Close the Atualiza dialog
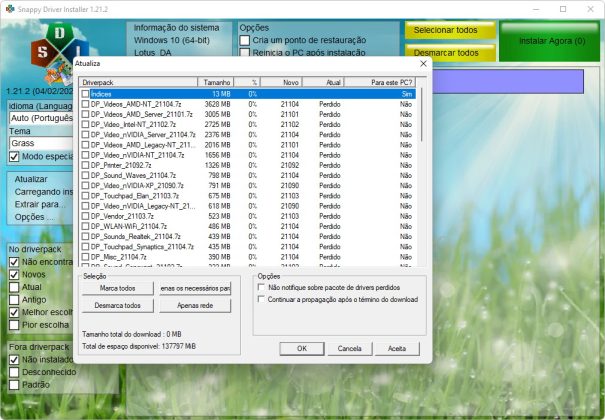The height and width of the screenshot is (420, 605). [x=423, y=64]
